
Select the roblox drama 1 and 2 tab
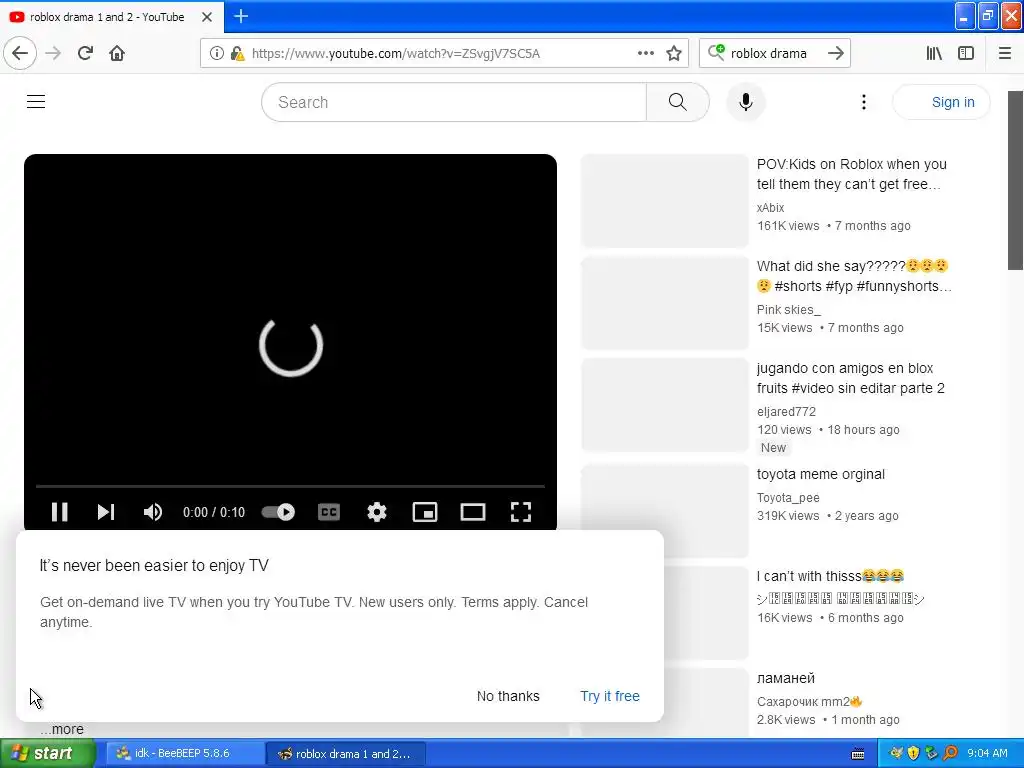pyautogui.click(x=107, y=17)
